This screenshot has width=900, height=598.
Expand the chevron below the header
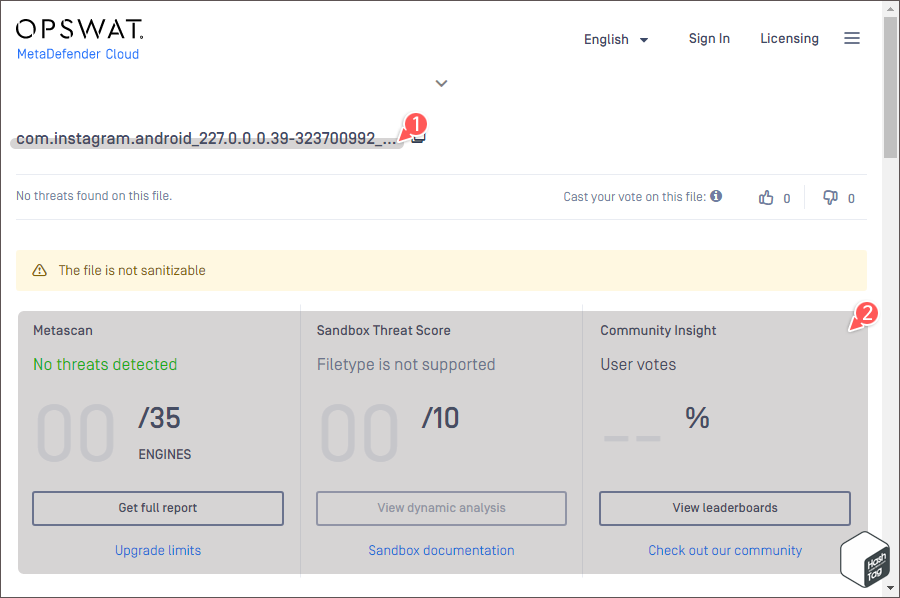(x=441, y=83)
